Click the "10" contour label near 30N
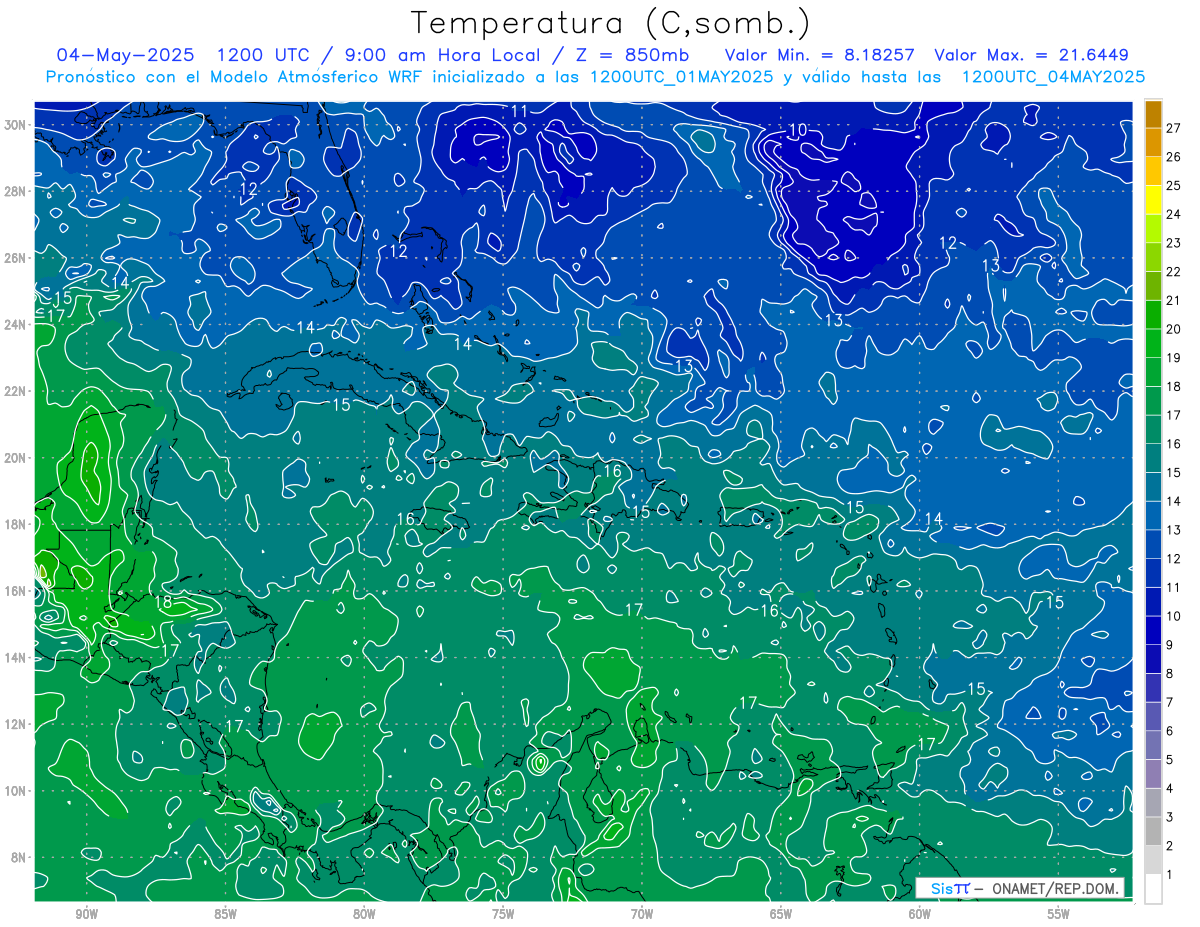Image resolution: width=1200 pixels, height=927 pixels. click(797, 130)
